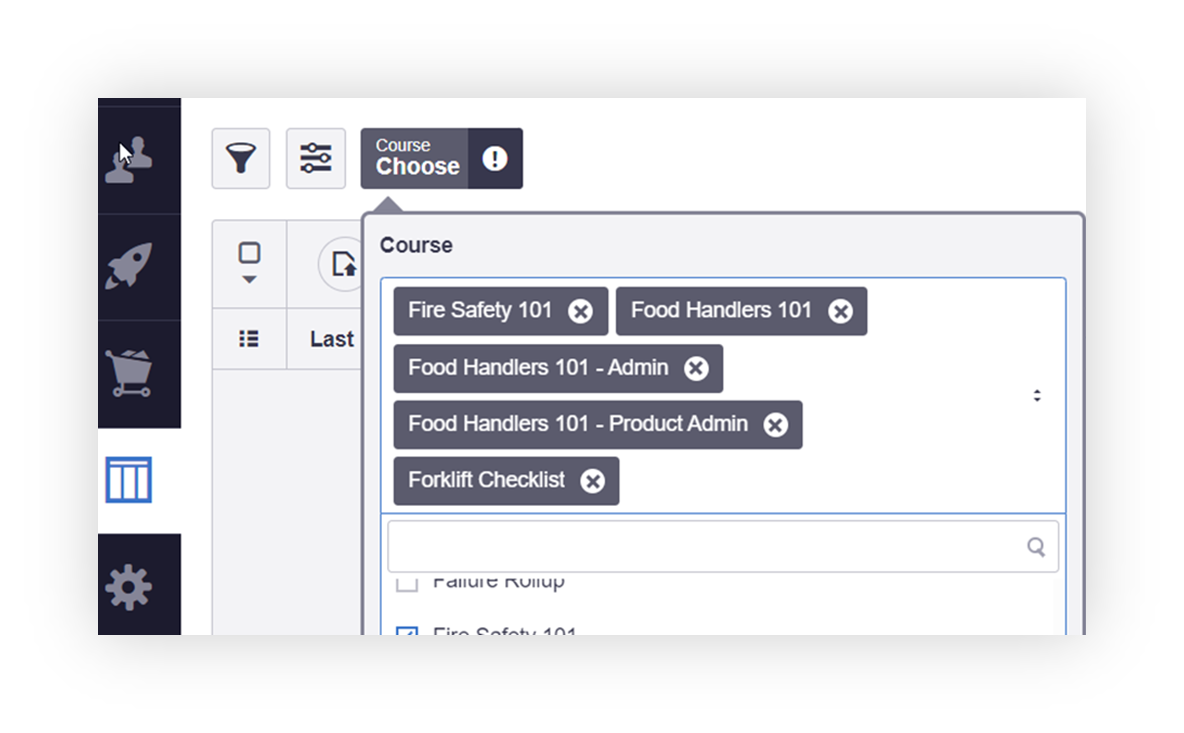Toggle the Failure Rollup checkbox
The height and width of the screenshot is (733, 1184).
click(x=407, y=583)
